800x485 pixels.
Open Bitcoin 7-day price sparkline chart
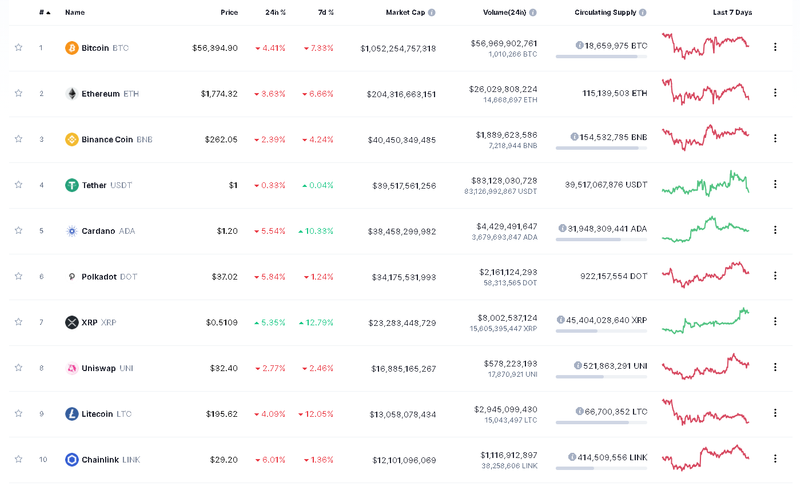pos(706,46)
